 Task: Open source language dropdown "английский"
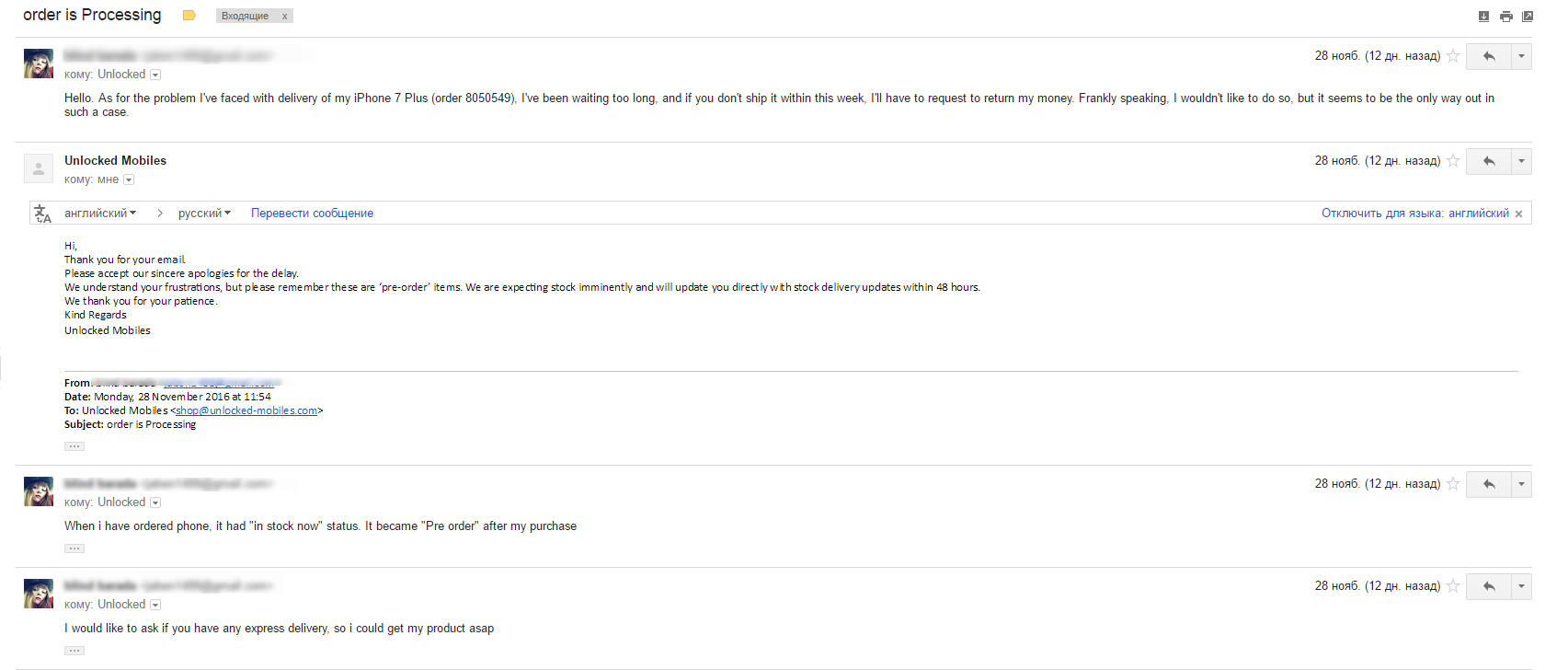tap(100, 214)
